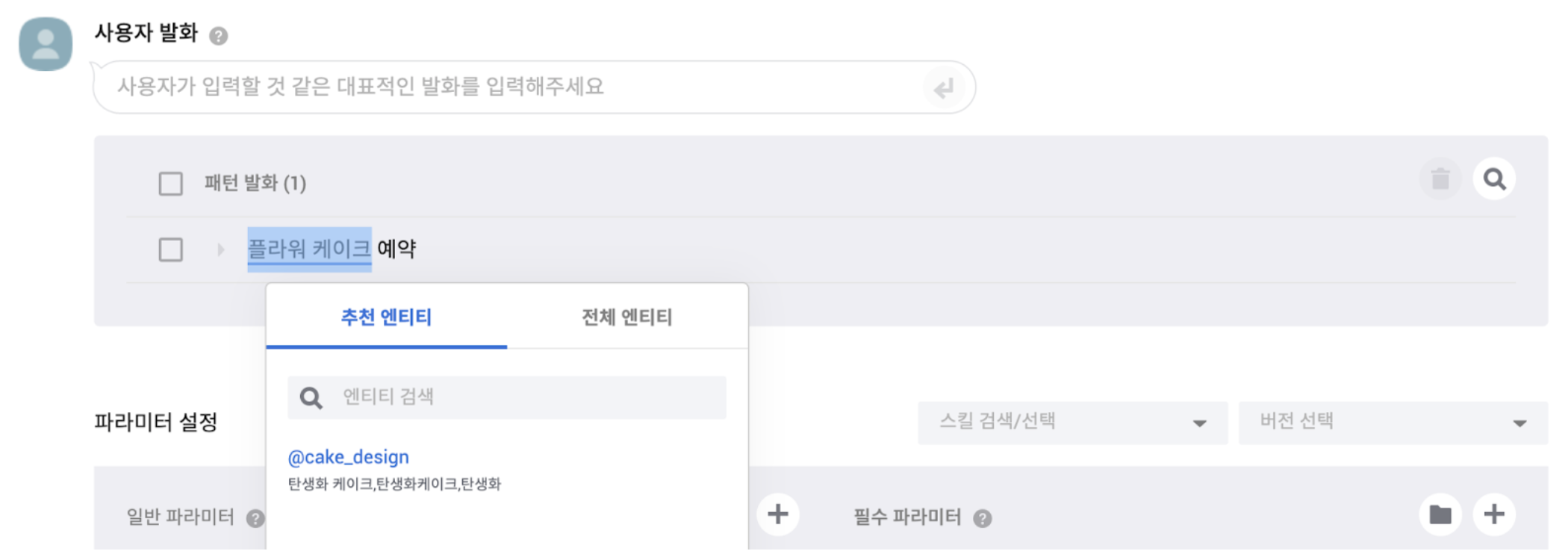Add a required parameter with plus icon

click(x=1494, y=514)
